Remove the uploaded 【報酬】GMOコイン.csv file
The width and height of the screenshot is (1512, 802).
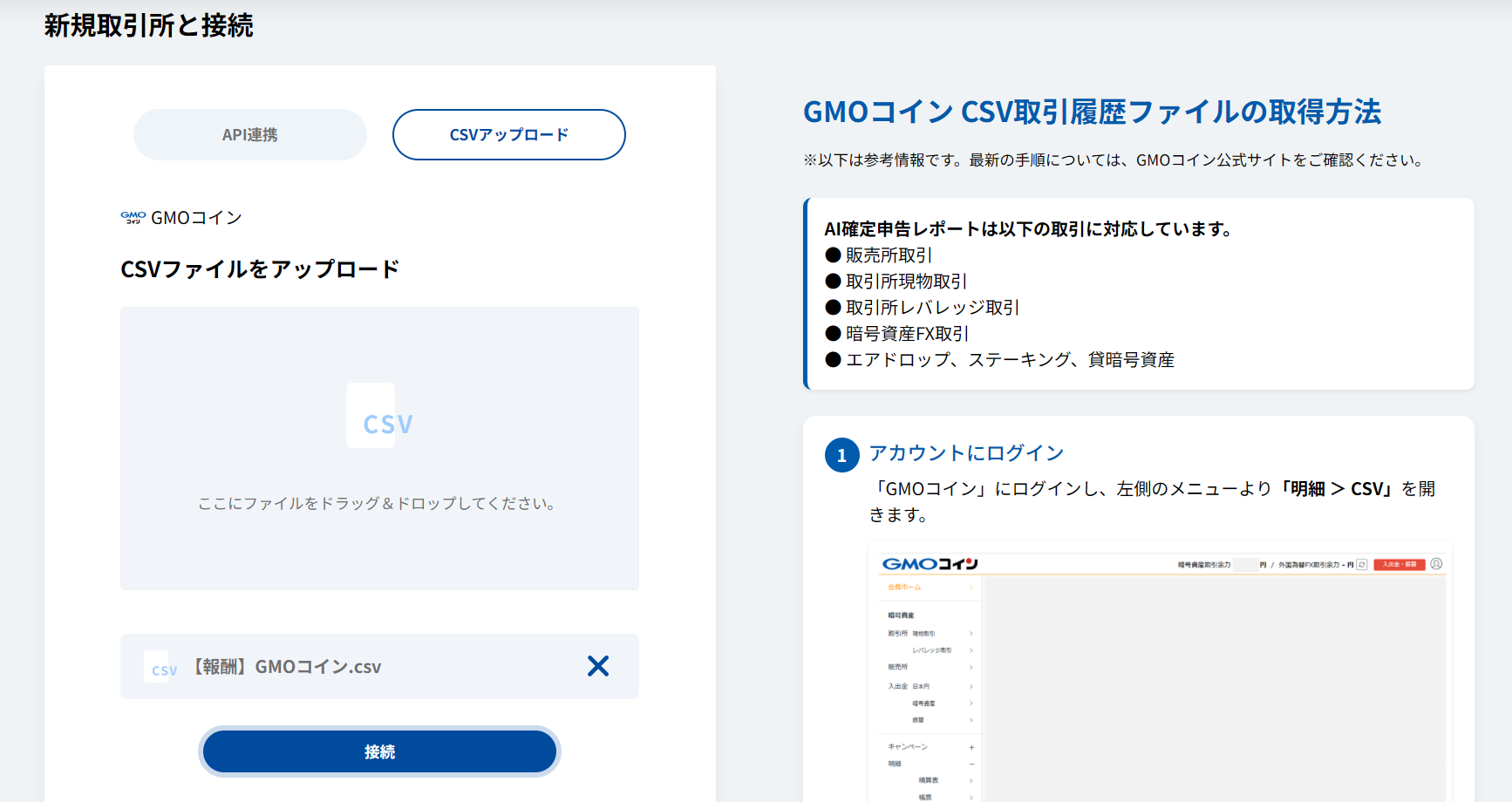[598, 666]
